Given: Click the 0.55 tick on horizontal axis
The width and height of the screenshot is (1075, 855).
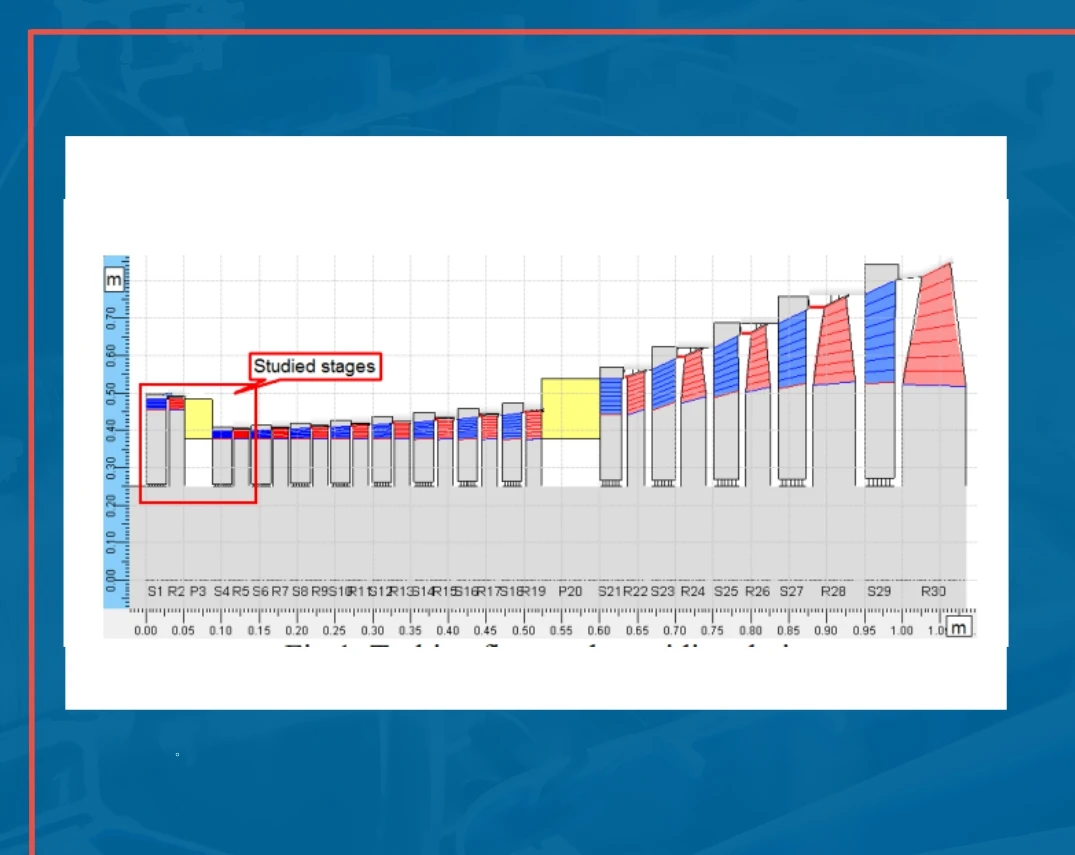Looking at the screenshot, I should [561, 631].
